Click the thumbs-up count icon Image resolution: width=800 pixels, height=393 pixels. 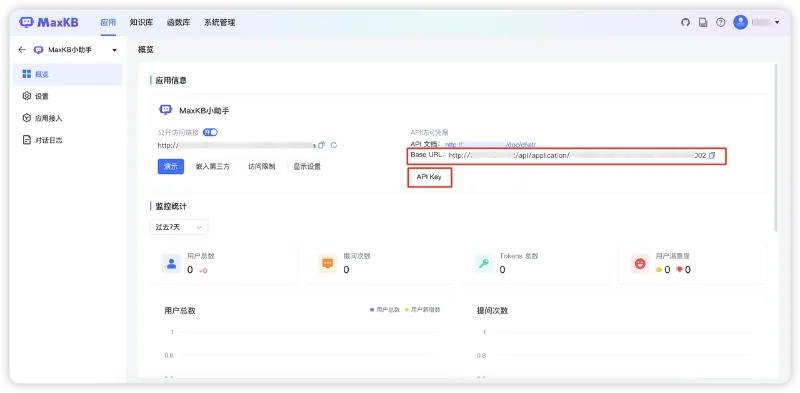coord(659,270)
